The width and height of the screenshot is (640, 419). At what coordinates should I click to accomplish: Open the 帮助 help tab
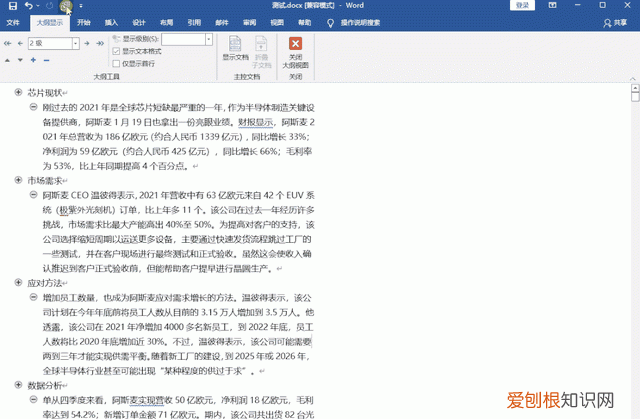pos(304,23)
